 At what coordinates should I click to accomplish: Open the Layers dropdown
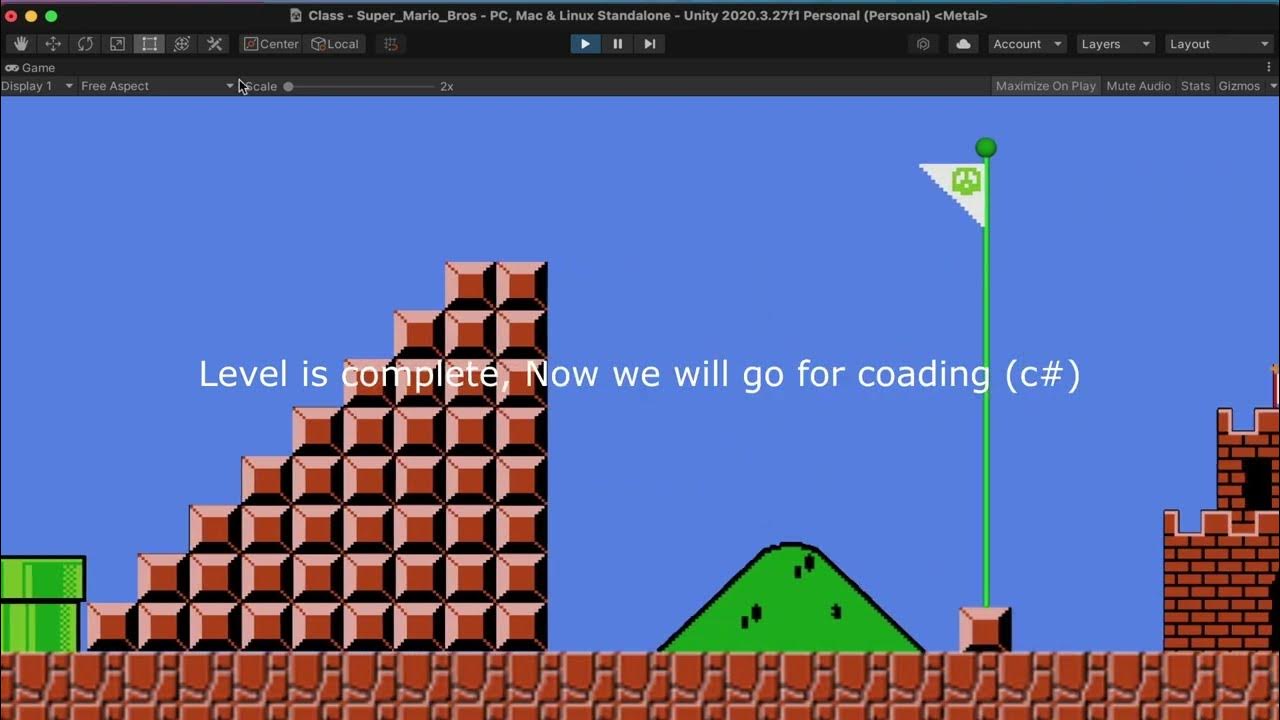point(1115,44)
